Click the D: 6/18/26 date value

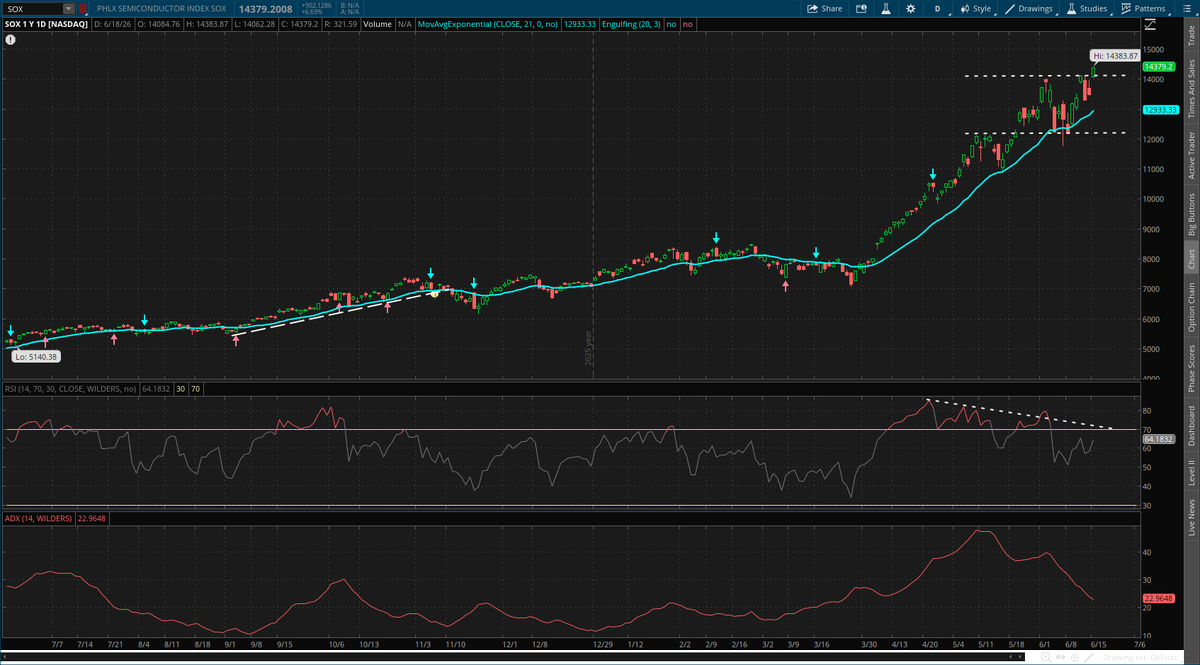click(111, 23)
